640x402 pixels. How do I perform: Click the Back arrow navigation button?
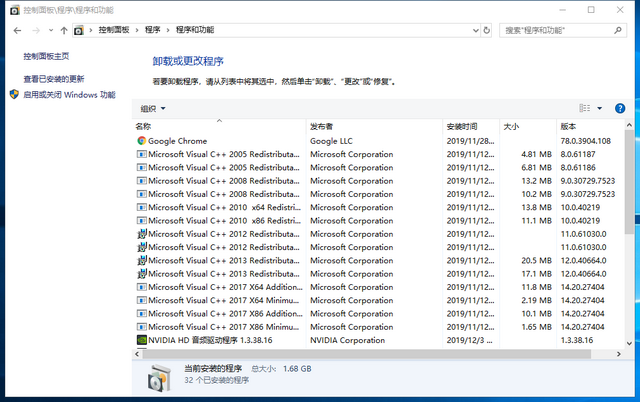click(x=17, y=30)
